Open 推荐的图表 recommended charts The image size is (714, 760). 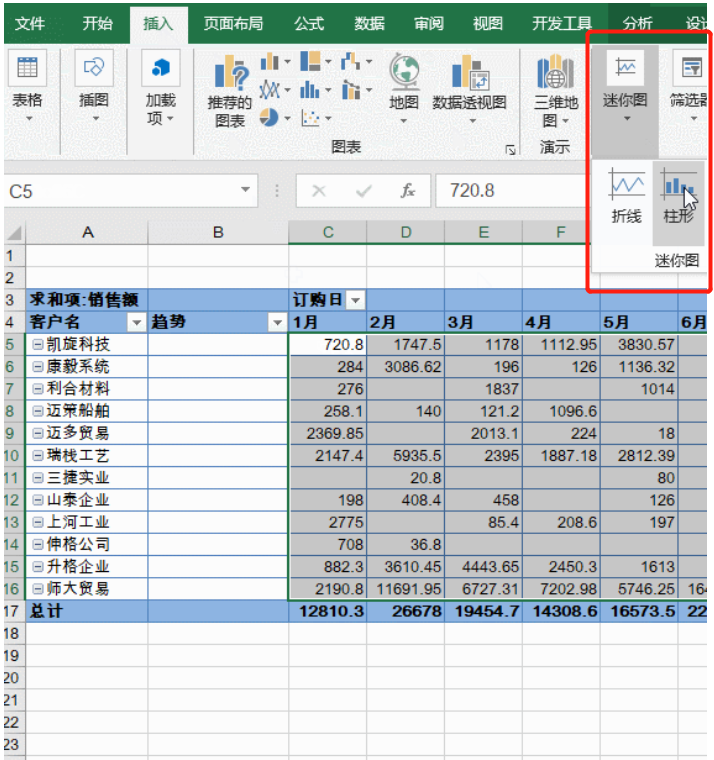[x=229, y=90]
